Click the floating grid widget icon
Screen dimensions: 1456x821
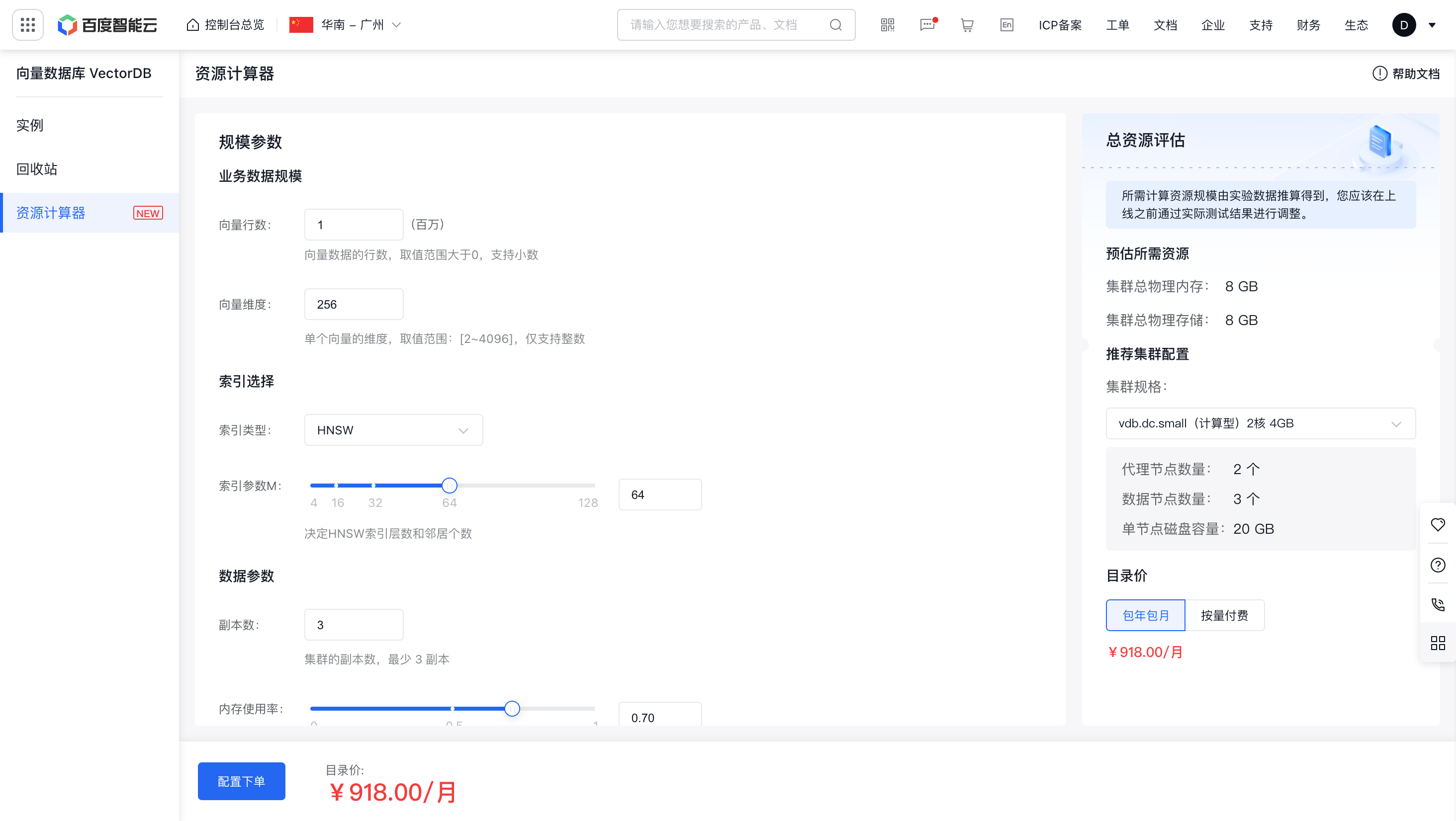1438,643
